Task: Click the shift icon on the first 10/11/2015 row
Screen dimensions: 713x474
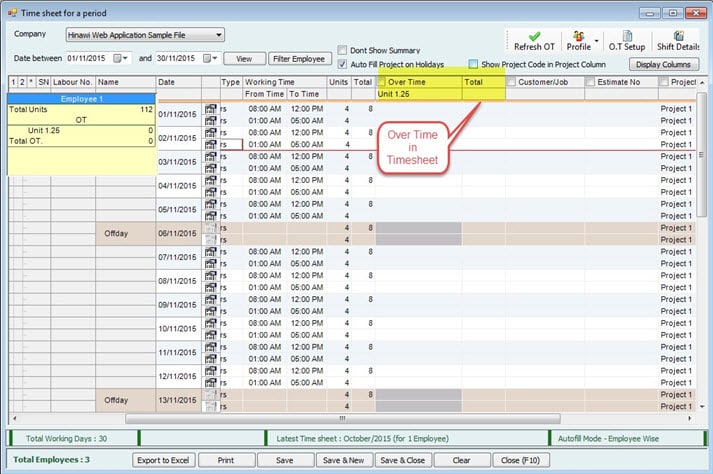Action: (x=211, y=323)
